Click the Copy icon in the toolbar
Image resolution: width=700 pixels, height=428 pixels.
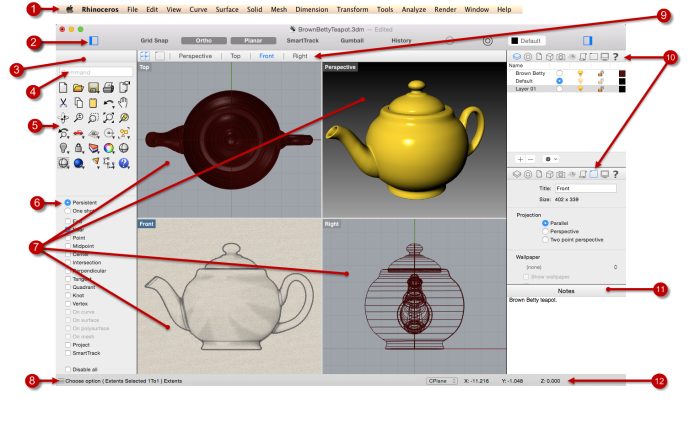[x=78, y=103]
